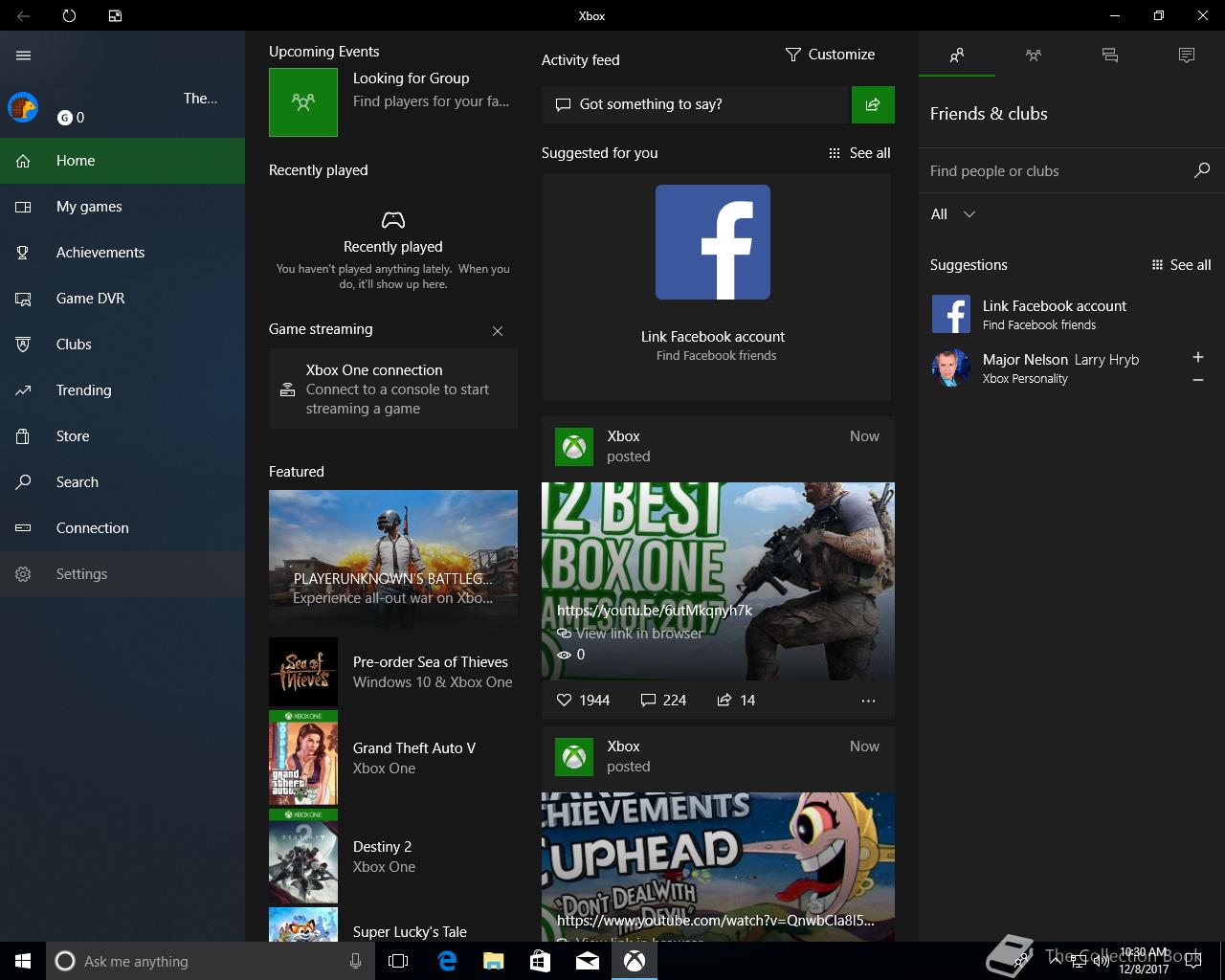Click the multi-window icon in title bar
This screenshot has width=1225, height=980.
(115, 15)
